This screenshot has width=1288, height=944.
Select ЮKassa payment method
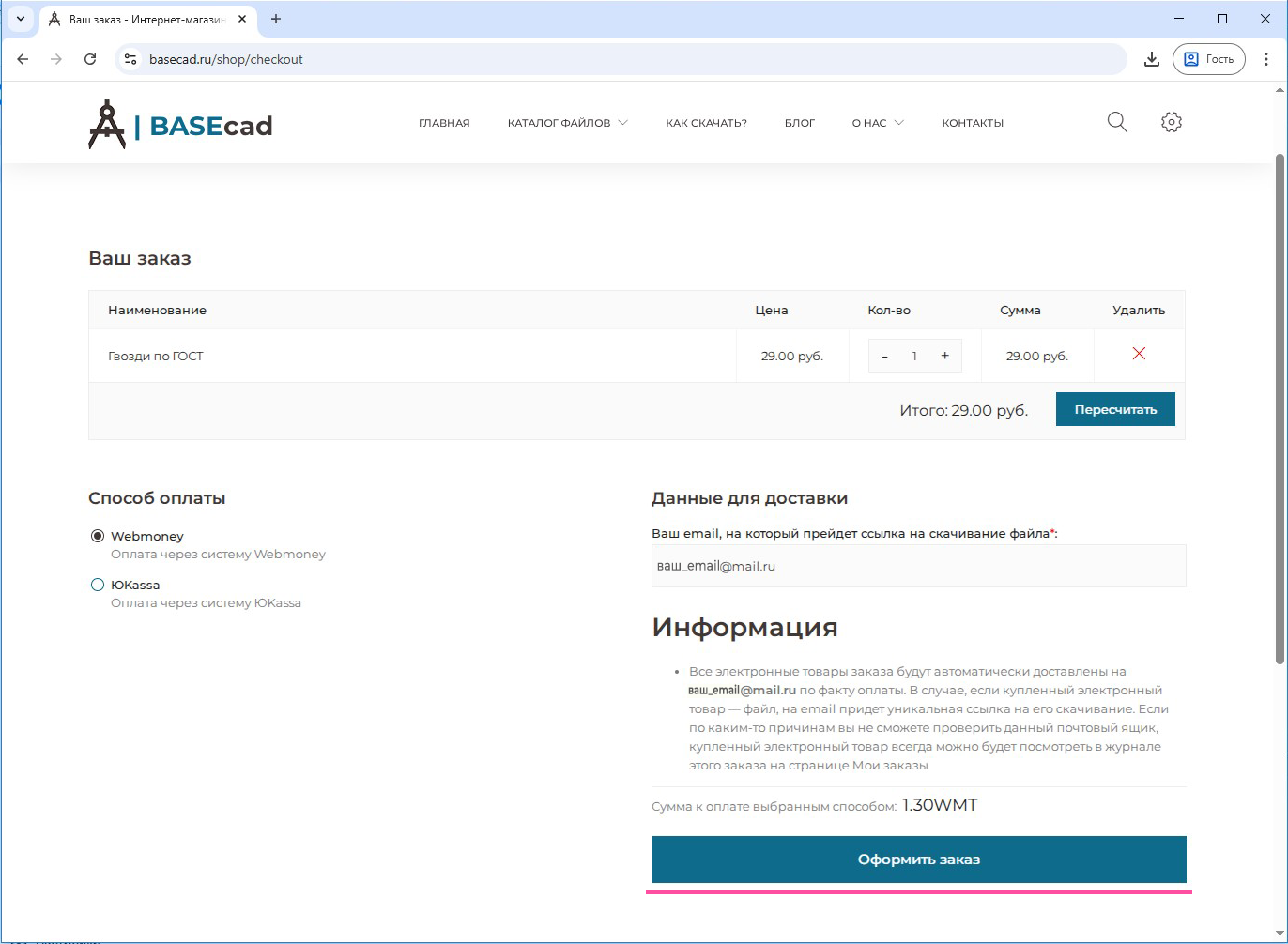click(x=98, y=585)
